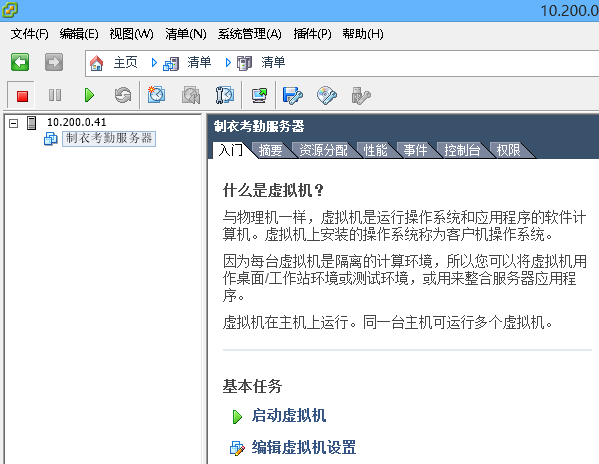The height and width of the screenshot is (464, 599).
Task: Click the 编辑虚拟机设置 link
Action: click(x=304, y=447)
